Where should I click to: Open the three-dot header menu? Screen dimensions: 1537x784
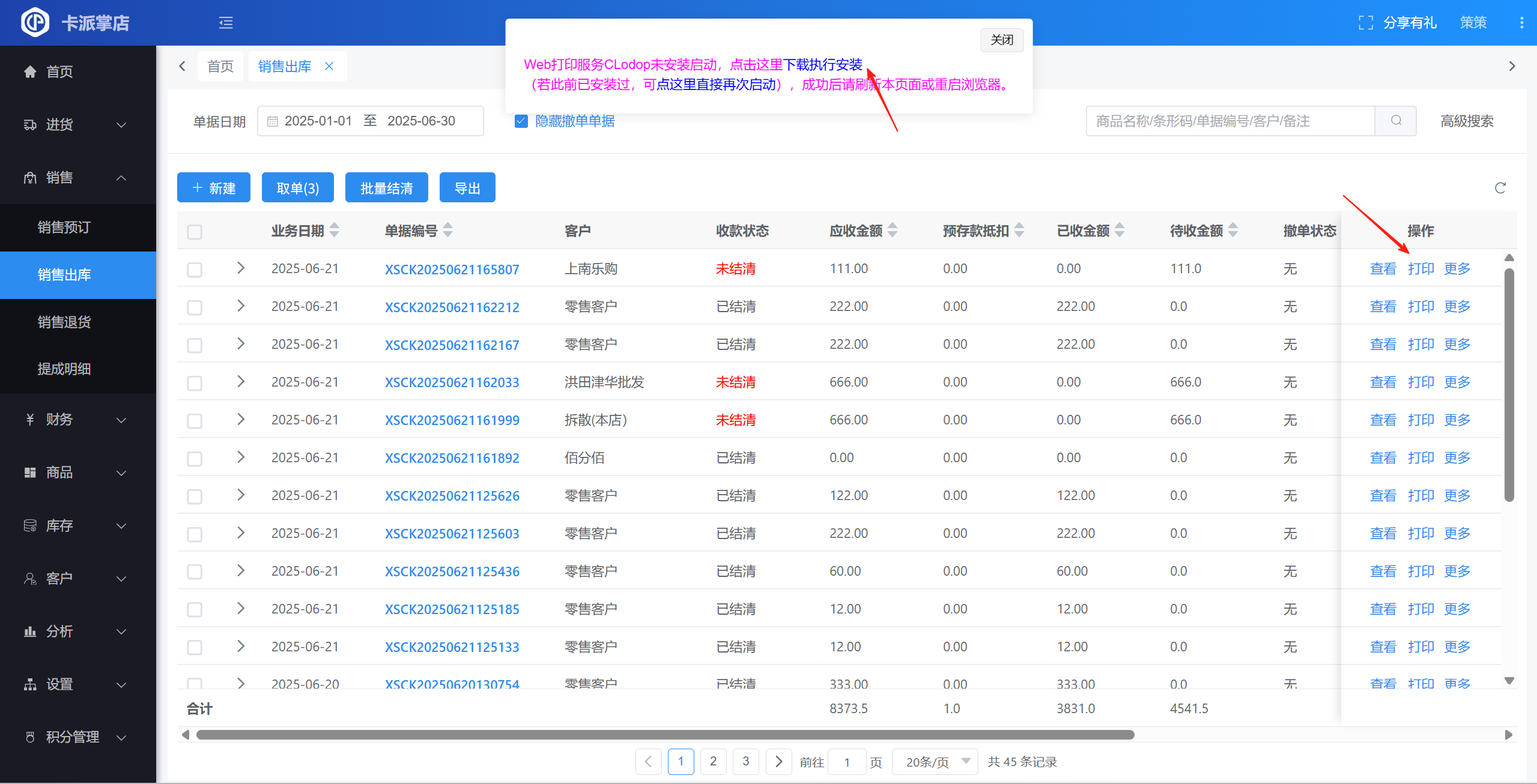[x=1521, y=23]
